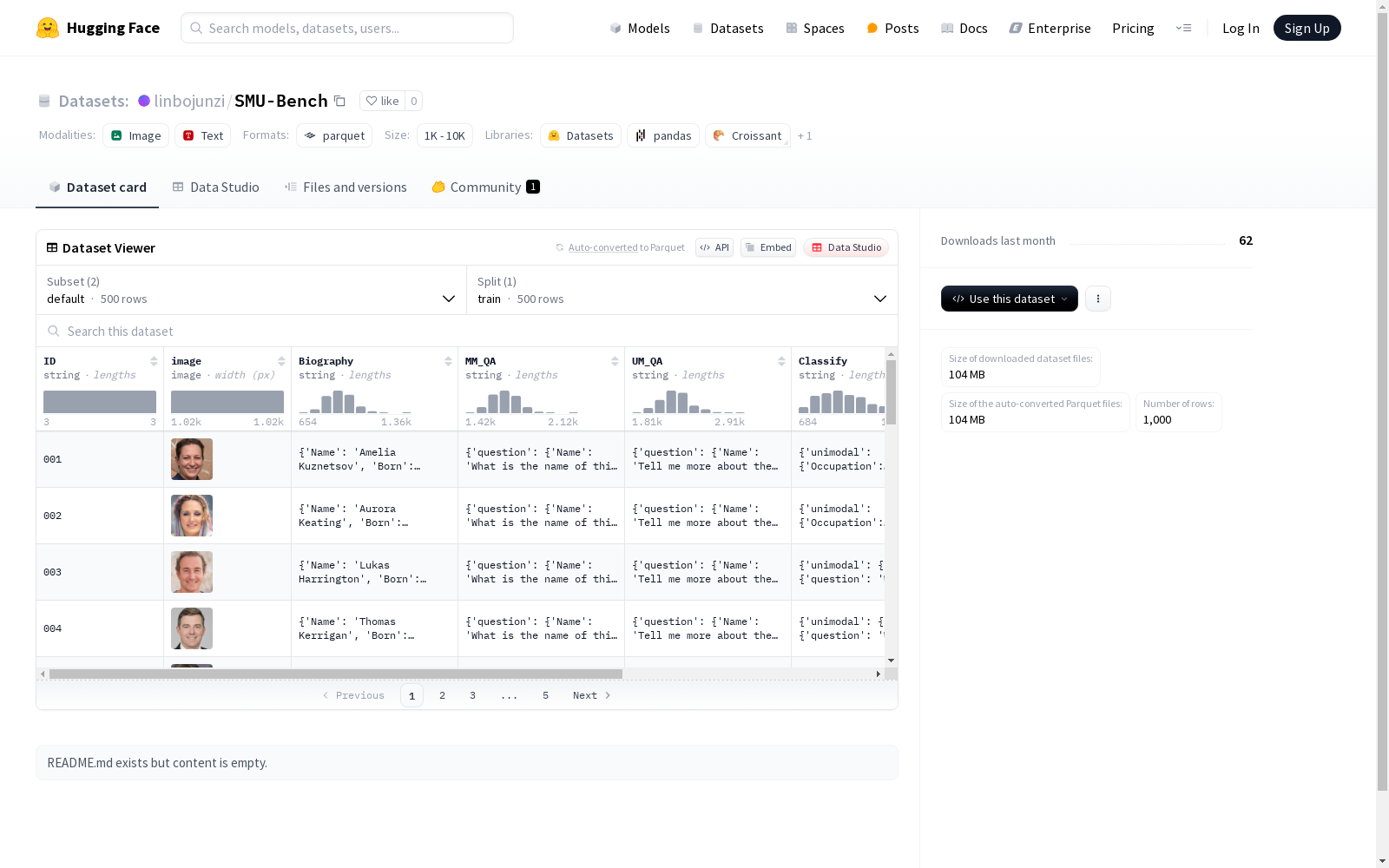Open the Use this dataset dropdown
1389x868 pixels.
click(x=1010, y=299)
